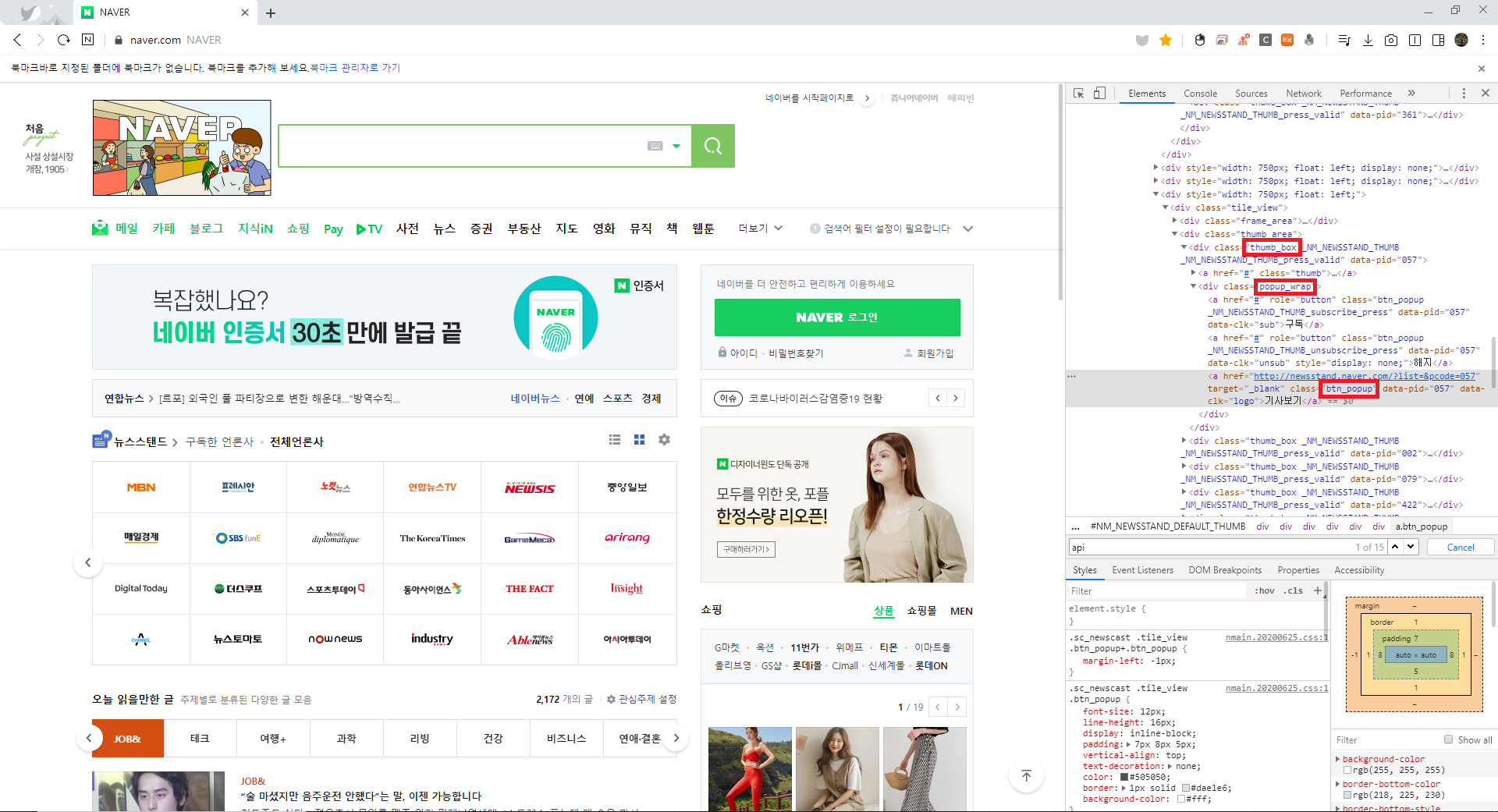Expand the computed background-color property
Viewport: 1498px width, 812px height.
pos(1338,759)
